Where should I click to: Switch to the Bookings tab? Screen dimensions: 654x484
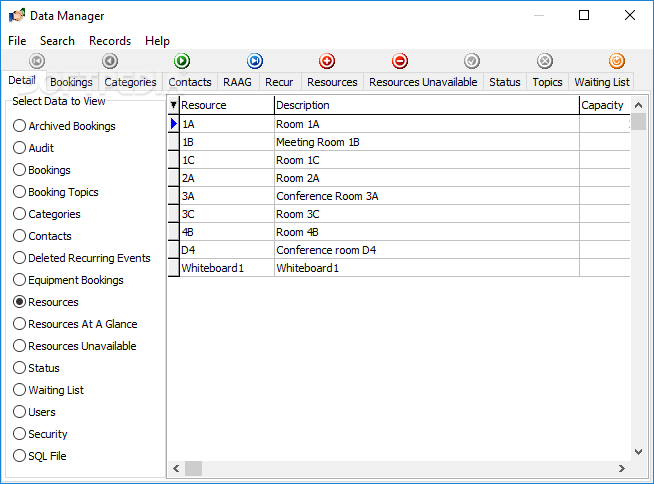pos(71,82)
